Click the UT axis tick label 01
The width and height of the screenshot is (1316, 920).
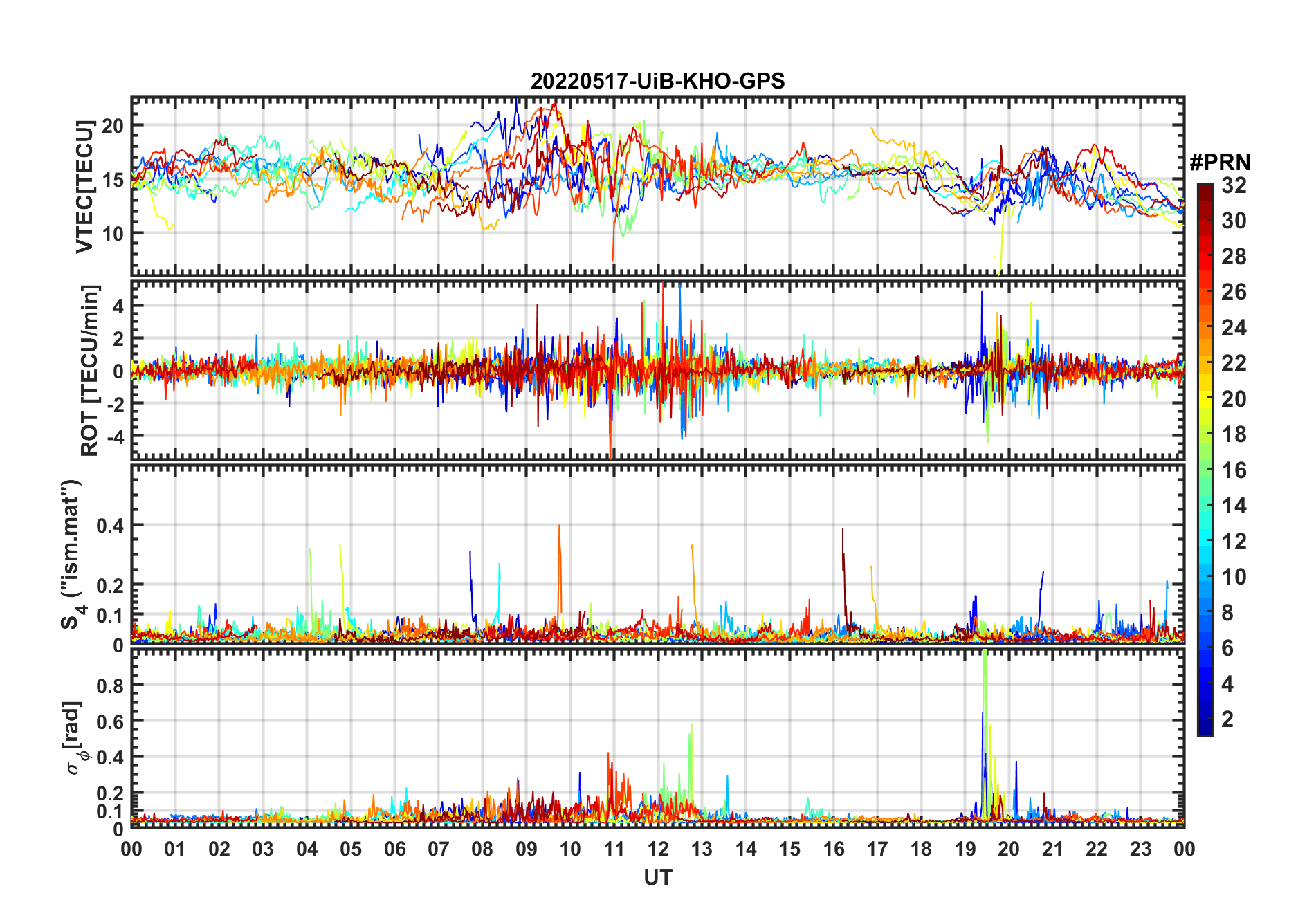(x=175, y=849)
